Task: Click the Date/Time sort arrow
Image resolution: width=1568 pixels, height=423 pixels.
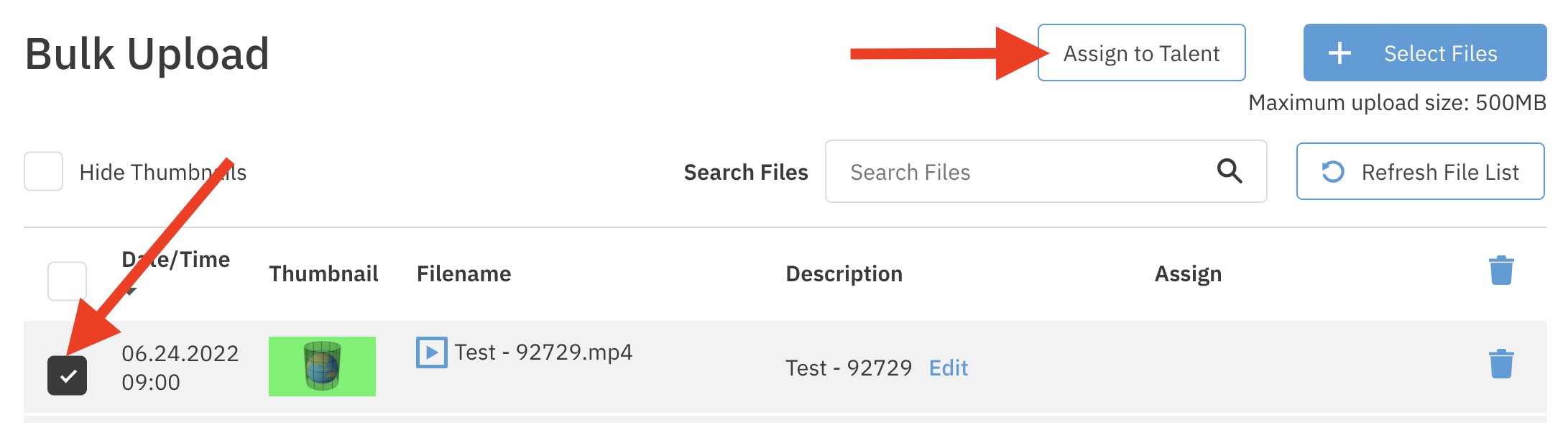Action: tap(131, 291)
